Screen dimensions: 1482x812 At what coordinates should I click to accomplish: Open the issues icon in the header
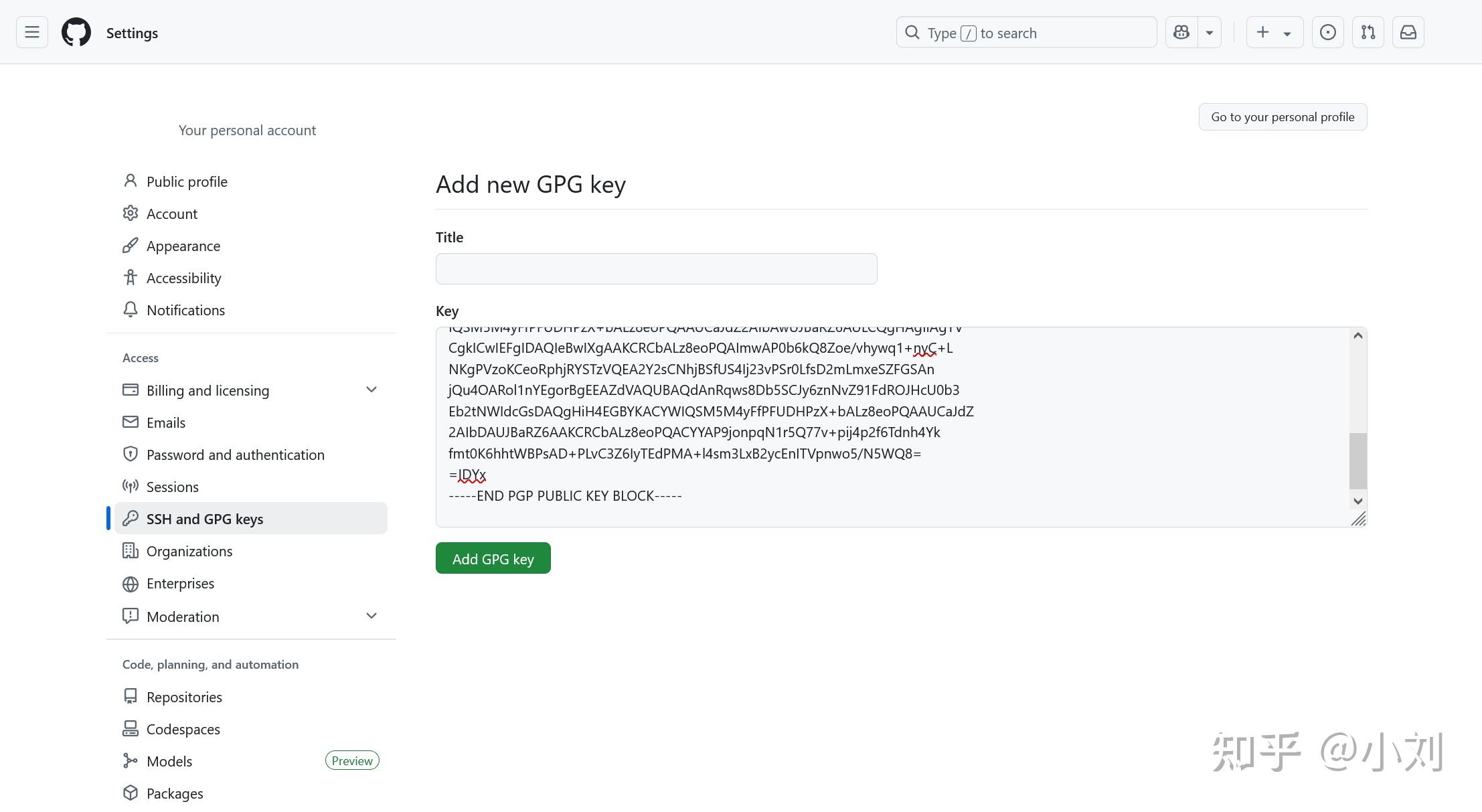click(1327, 31)
